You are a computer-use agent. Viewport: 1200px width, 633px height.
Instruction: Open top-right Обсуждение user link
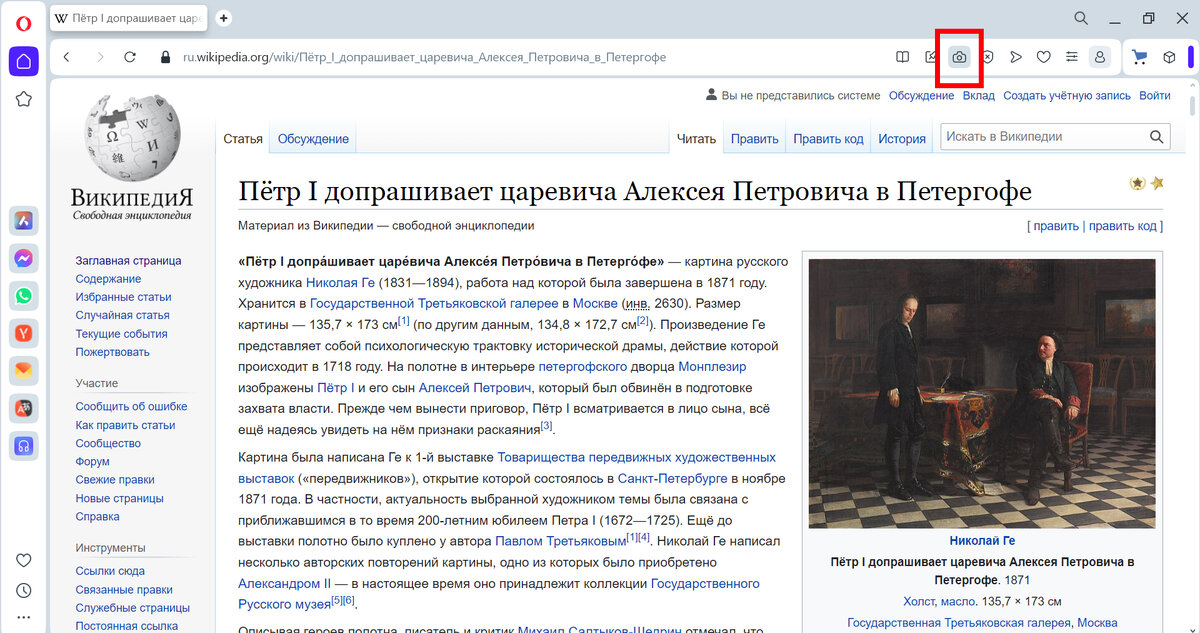(x=921, y=96)
